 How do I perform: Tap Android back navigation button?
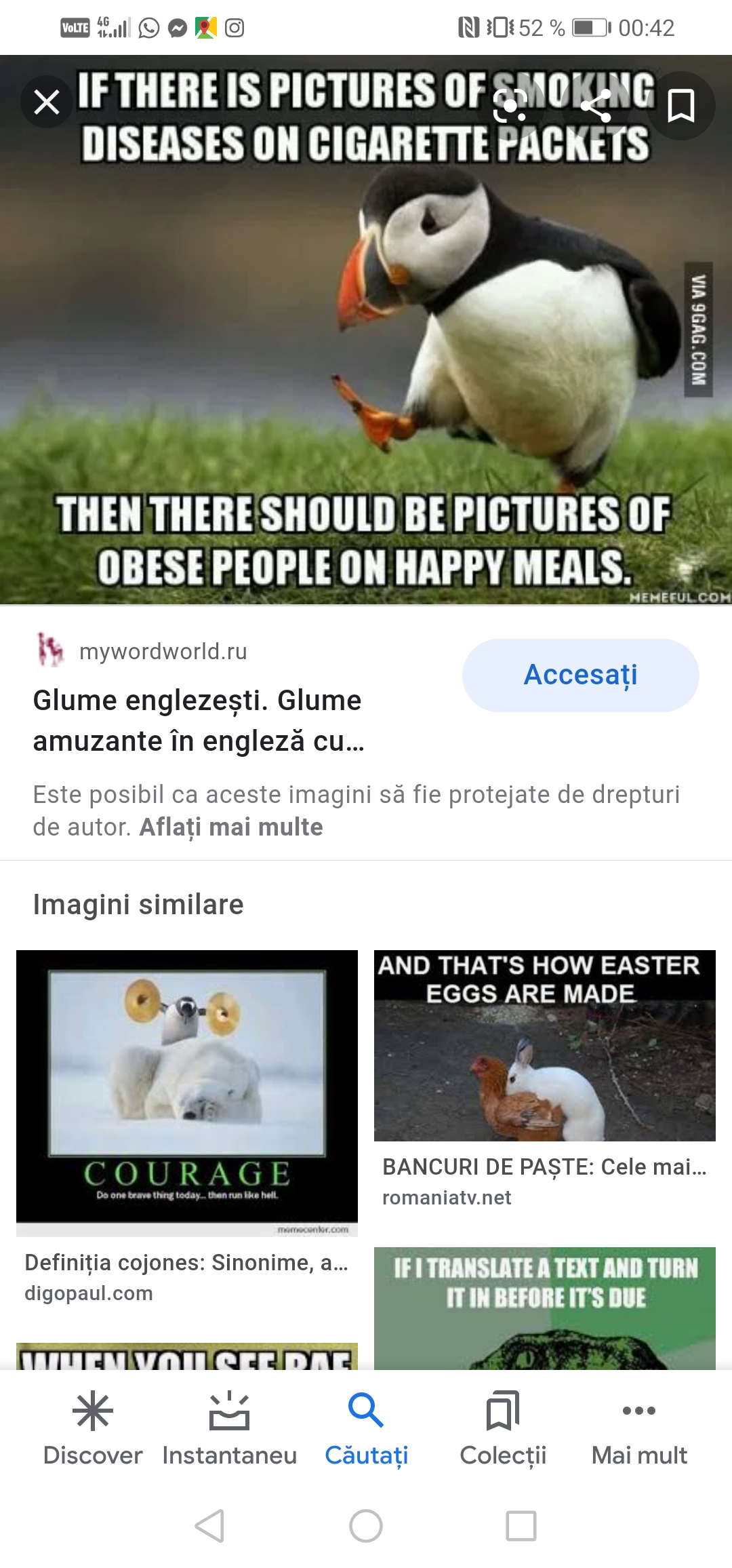pyautogui.click(x=209, y=1526)
